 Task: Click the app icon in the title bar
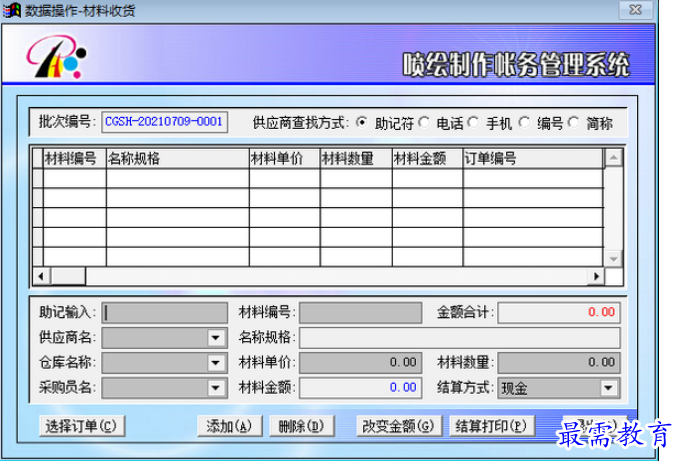click(13, 10)
